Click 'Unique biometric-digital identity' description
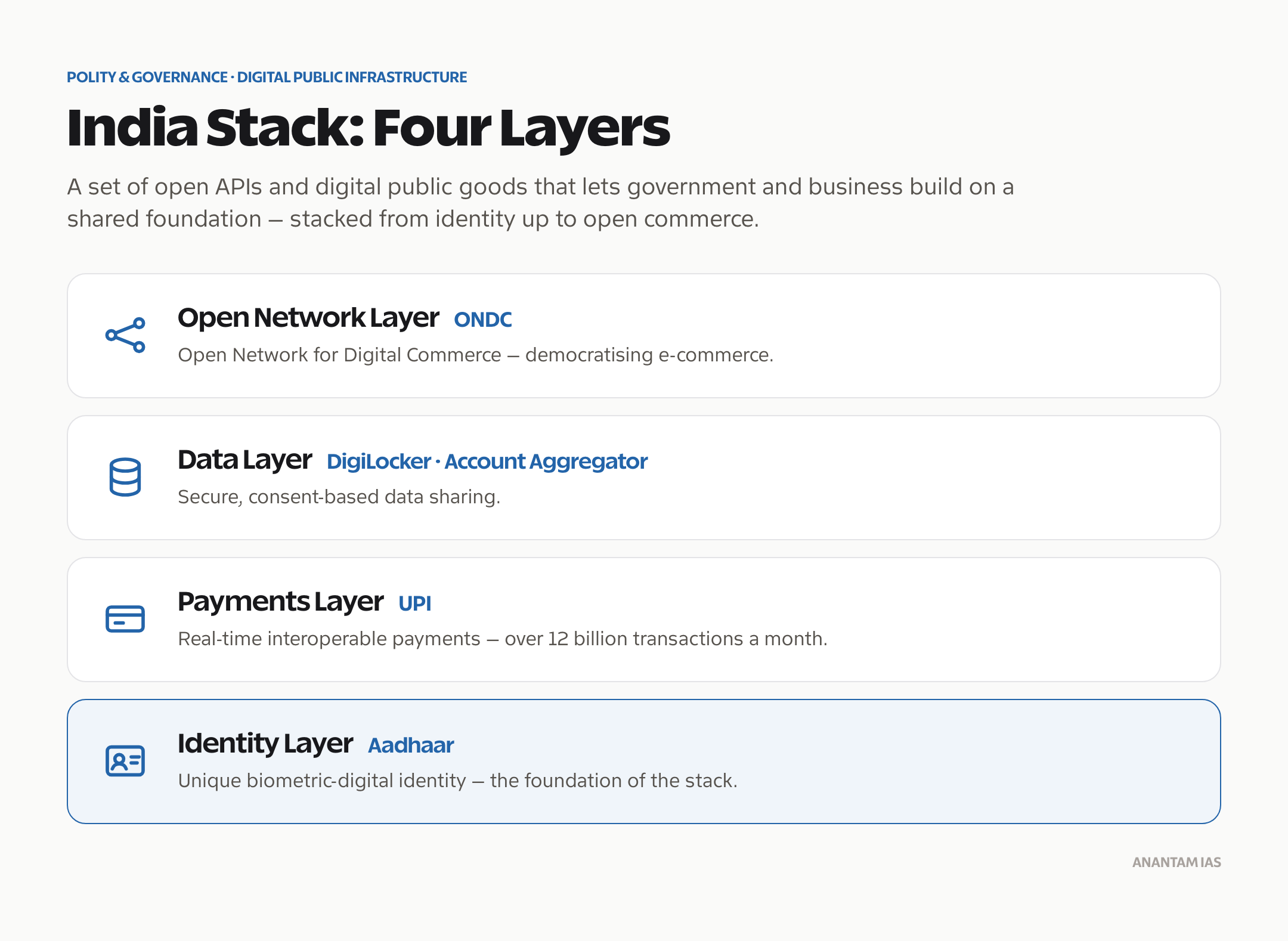This screenshot has height=941, width=1288. pyautogui.click(x=458, y=781)
